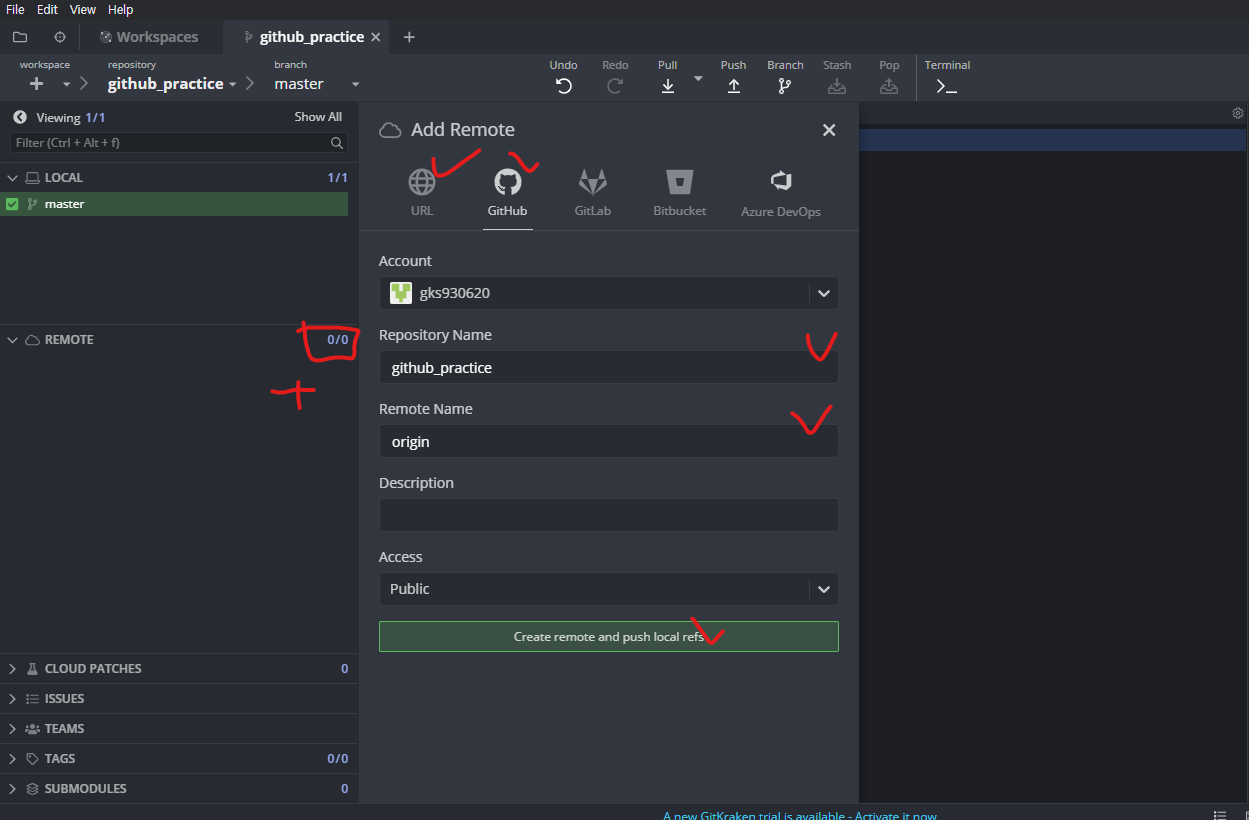Click the workspace plus icon
Screen dimensions: 1249x820
37,84
